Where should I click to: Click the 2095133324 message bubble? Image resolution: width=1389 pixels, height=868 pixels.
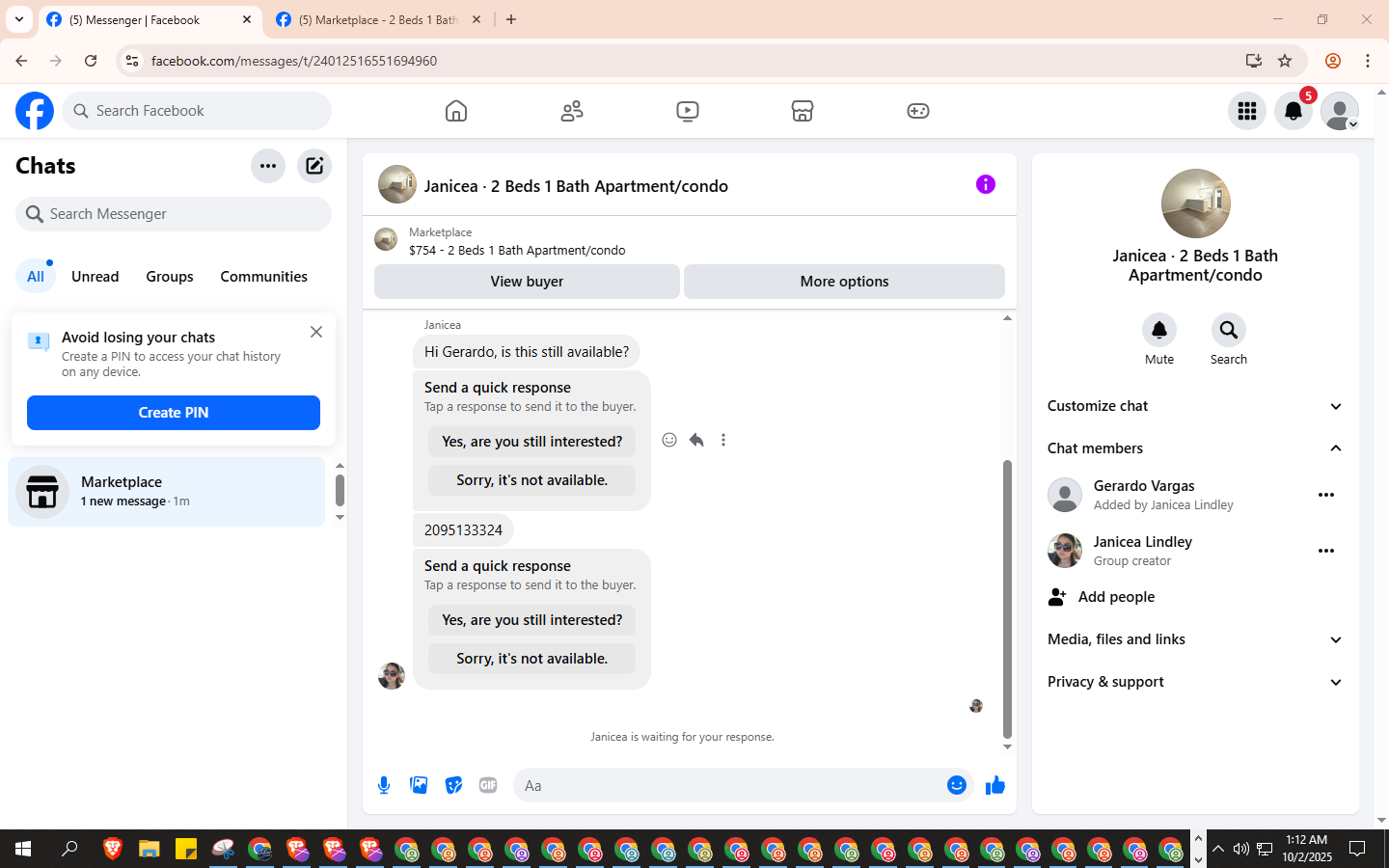point(463,530)
